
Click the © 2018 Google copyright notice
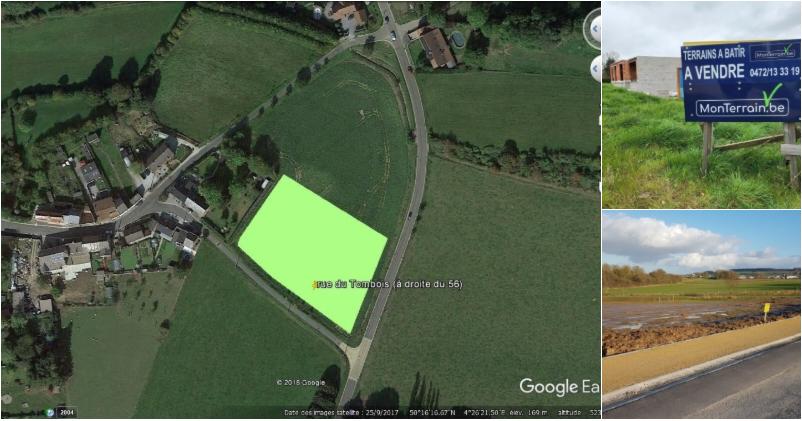(x=301, y=382)
